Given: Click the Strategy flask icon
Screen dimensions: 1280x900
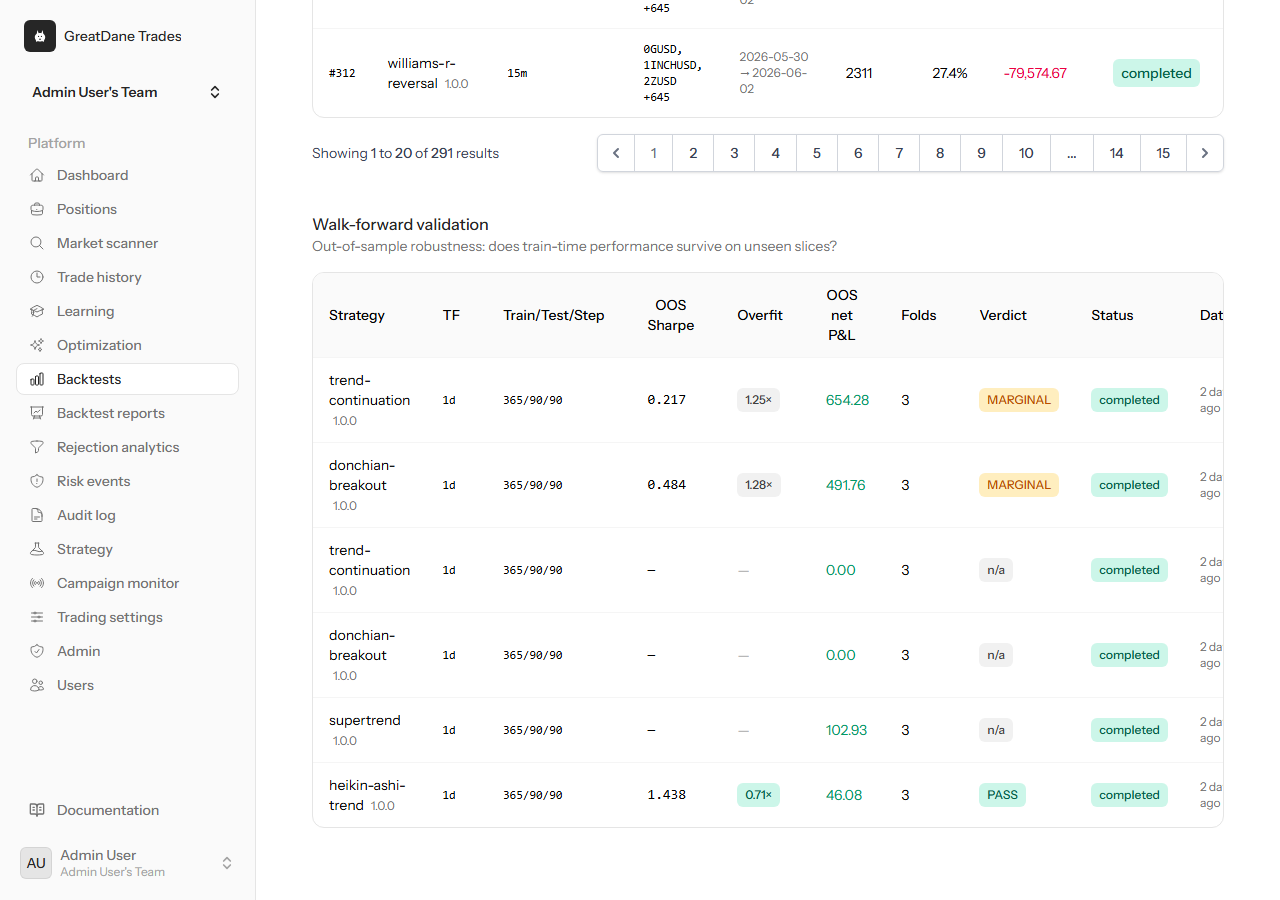Looking at the screenshot, I should tap(37, 549).
